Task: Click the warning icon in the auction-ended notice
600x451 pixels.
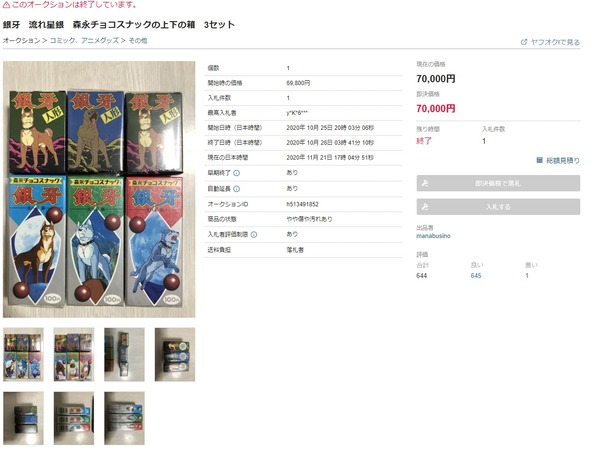Action: [6, 5]
